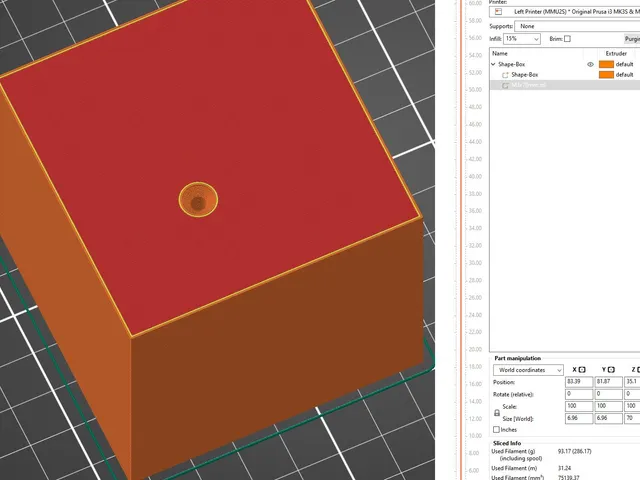Enable the Inches checkbox

(496, 430)
